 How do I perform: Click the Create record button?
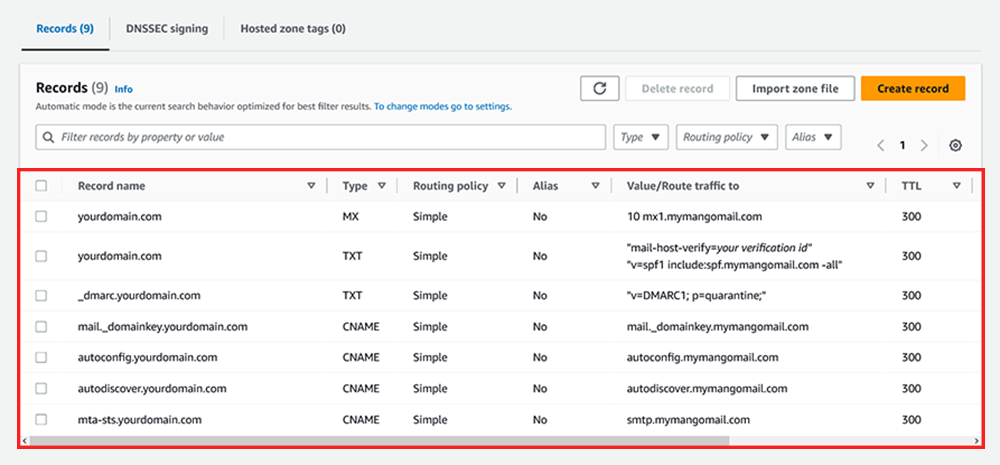913,89
